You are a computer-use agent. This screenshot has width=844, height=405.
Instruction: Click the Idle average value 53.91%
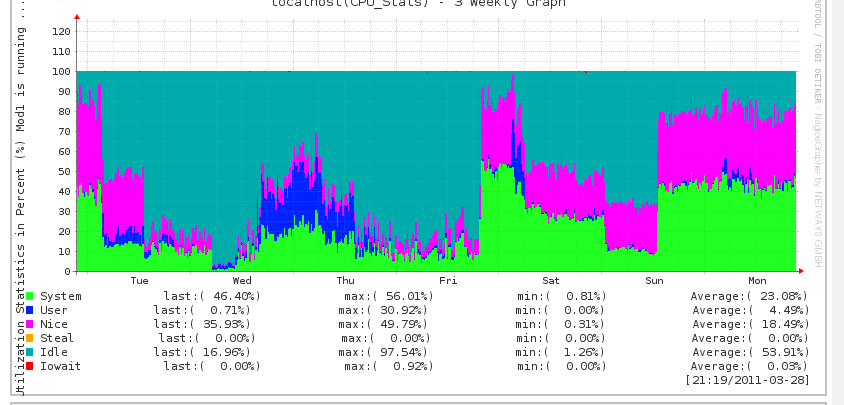(779, 352)
